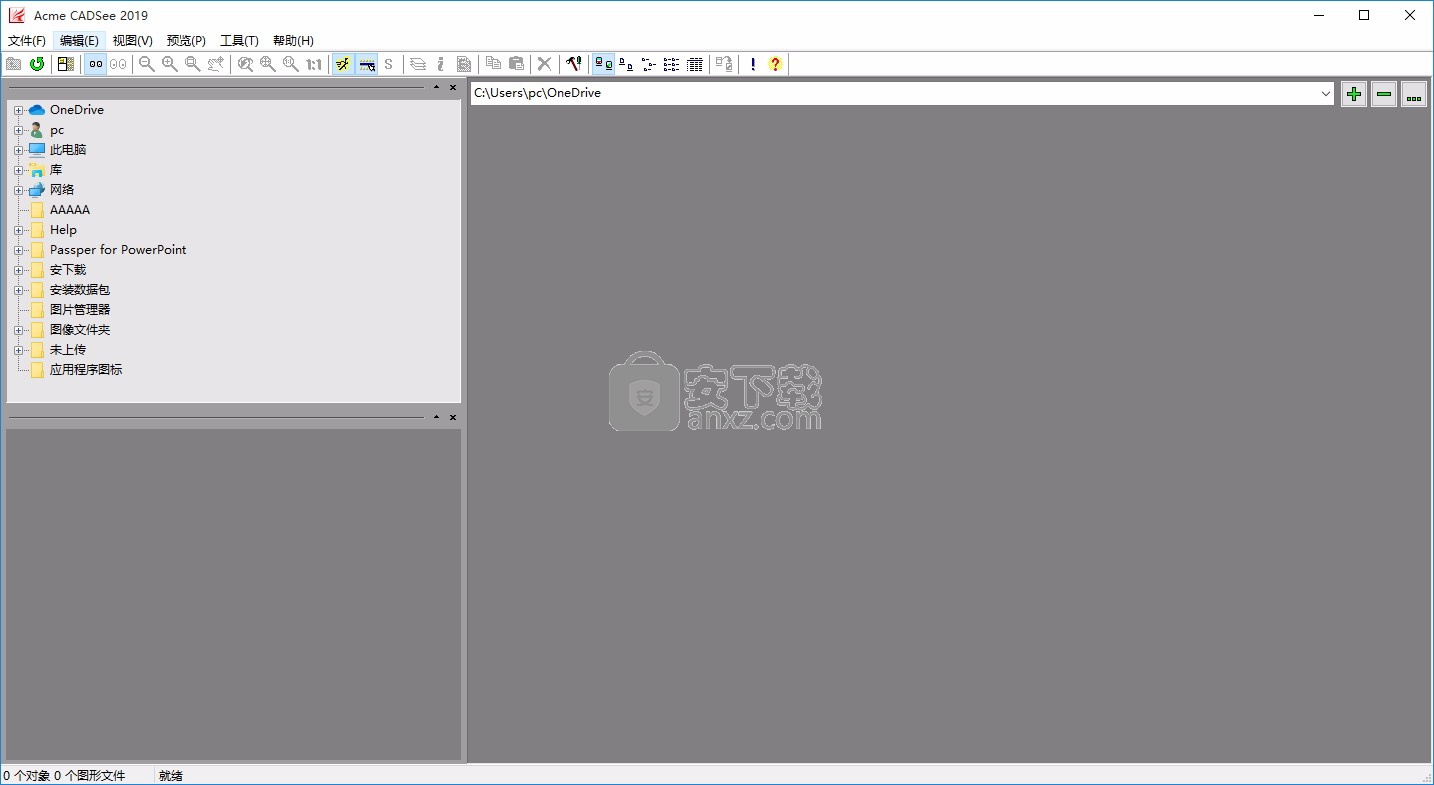The image size is (1434, 785).
Task: Click the grayed '00' toolbar button
Action: tap(118, 64)
